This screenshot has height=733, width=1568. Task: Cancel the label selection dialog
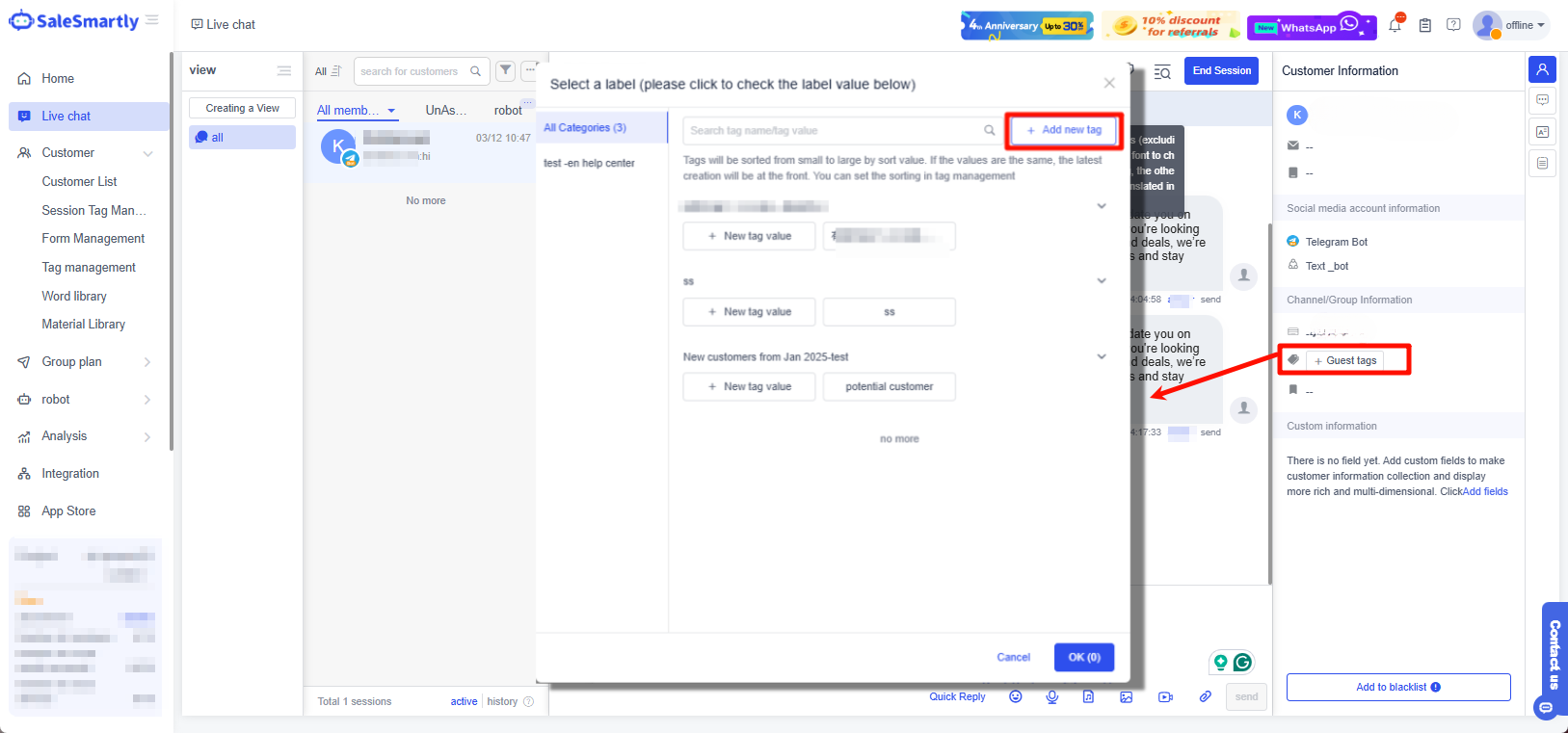tap(1013, 657)
